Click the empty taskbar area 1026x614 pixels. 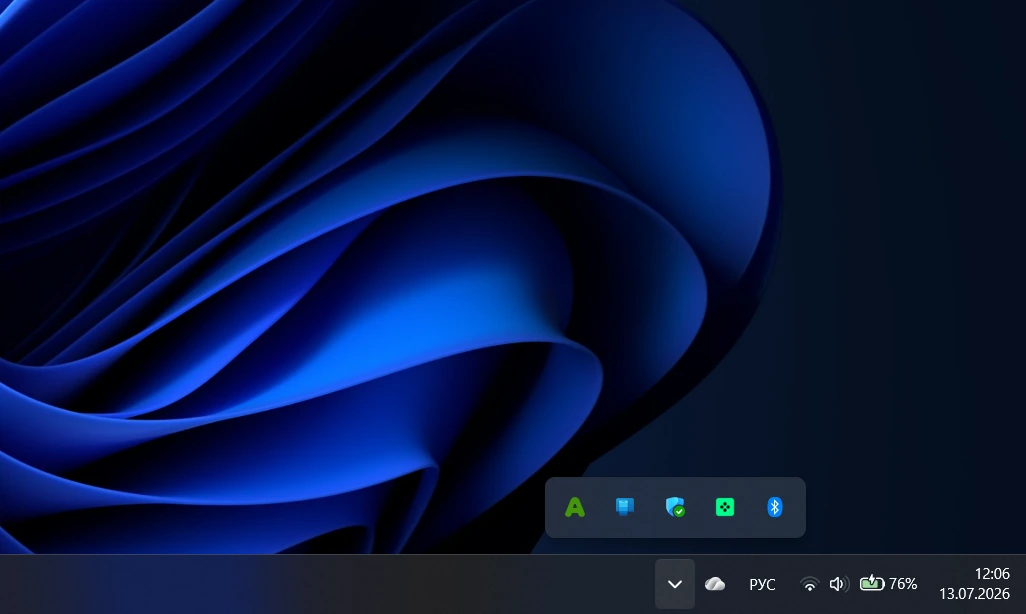[327, 584]
